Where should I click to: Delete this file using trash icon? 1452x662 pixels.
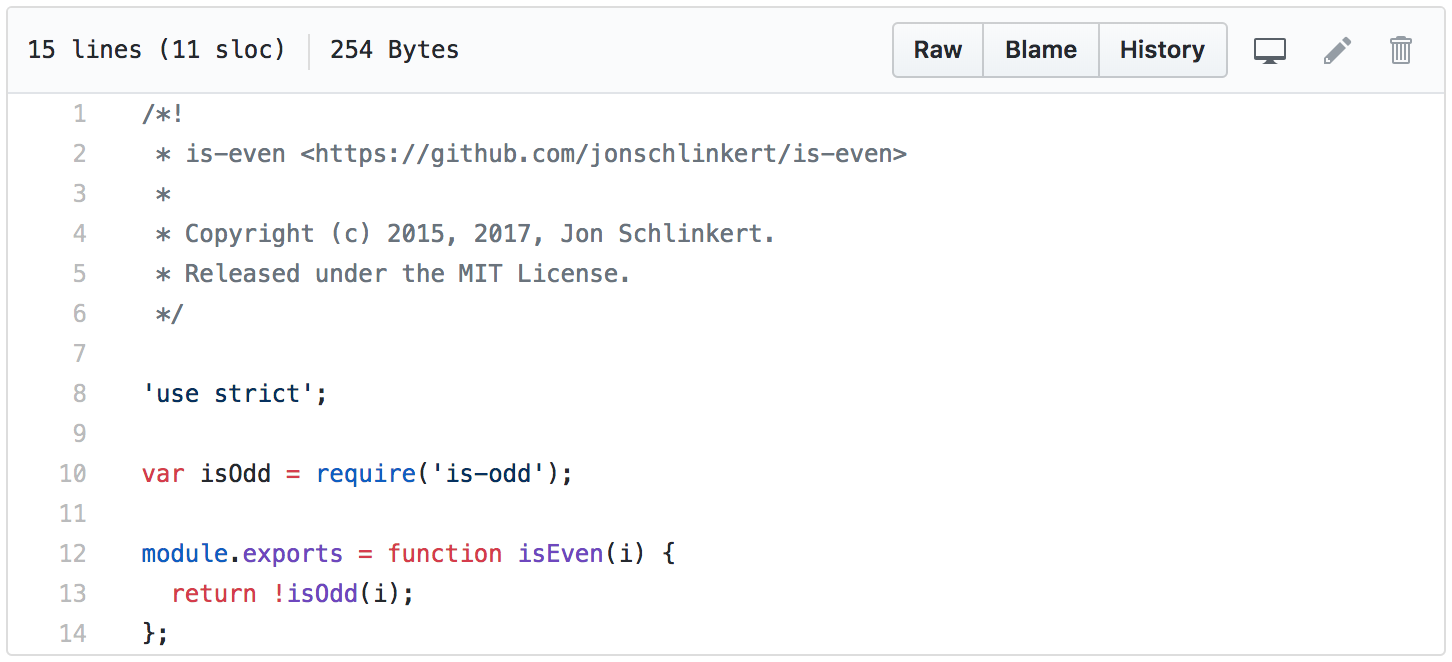(1401, 50)
